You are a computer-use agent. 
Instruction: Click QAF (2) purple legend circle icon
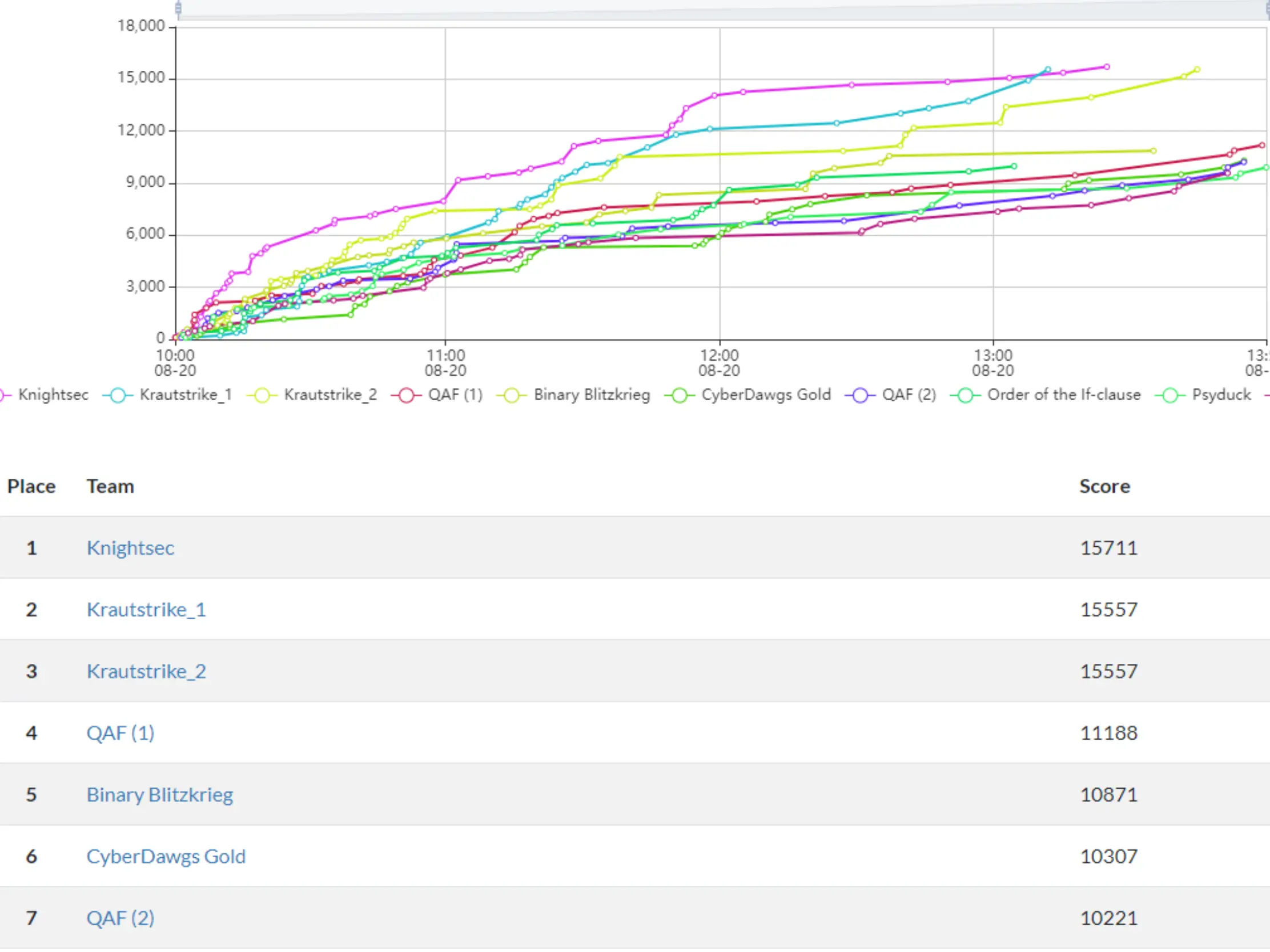coord(860,396)
